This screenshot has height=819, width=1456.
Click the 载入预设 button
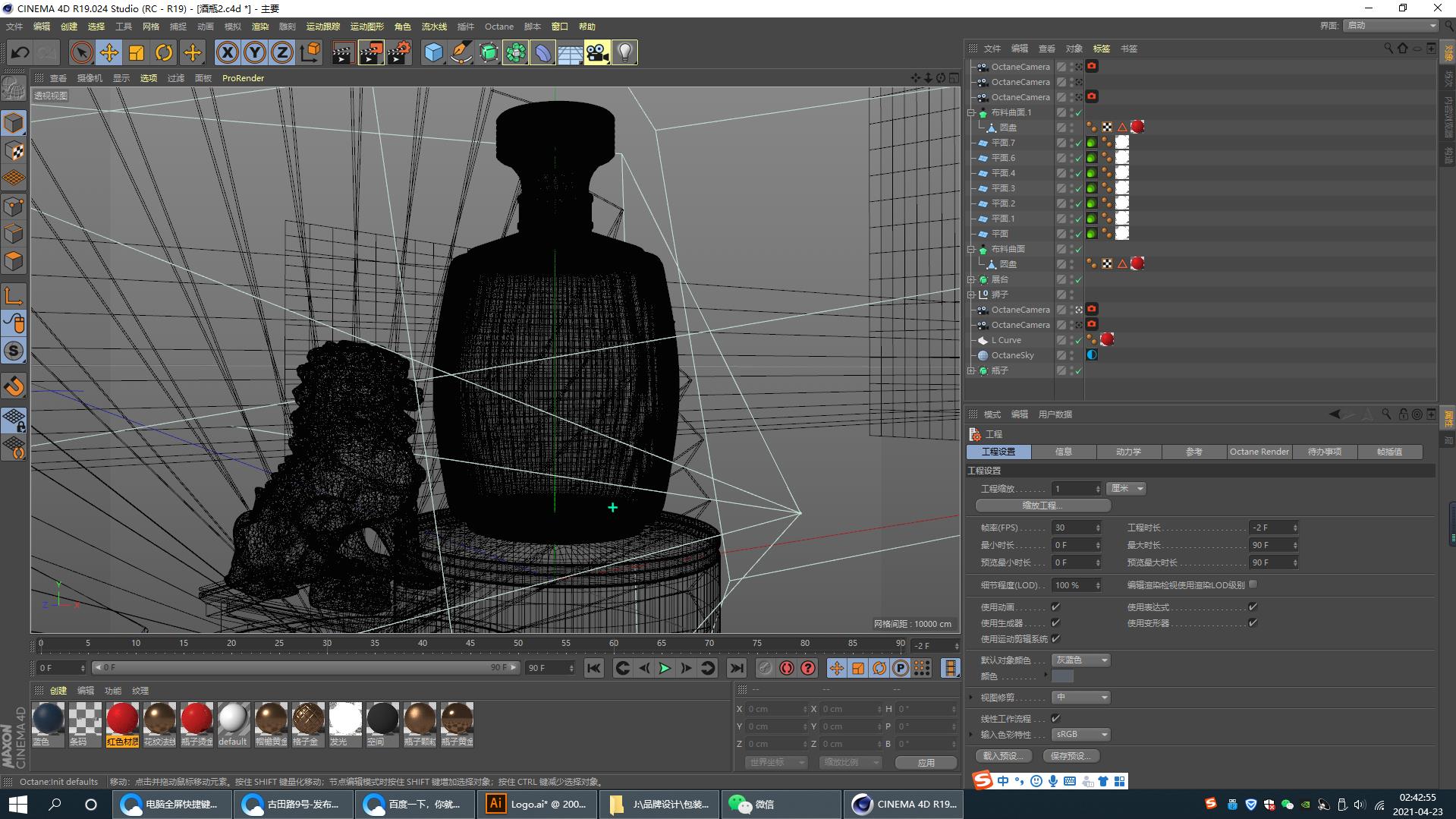[1003, 756]
